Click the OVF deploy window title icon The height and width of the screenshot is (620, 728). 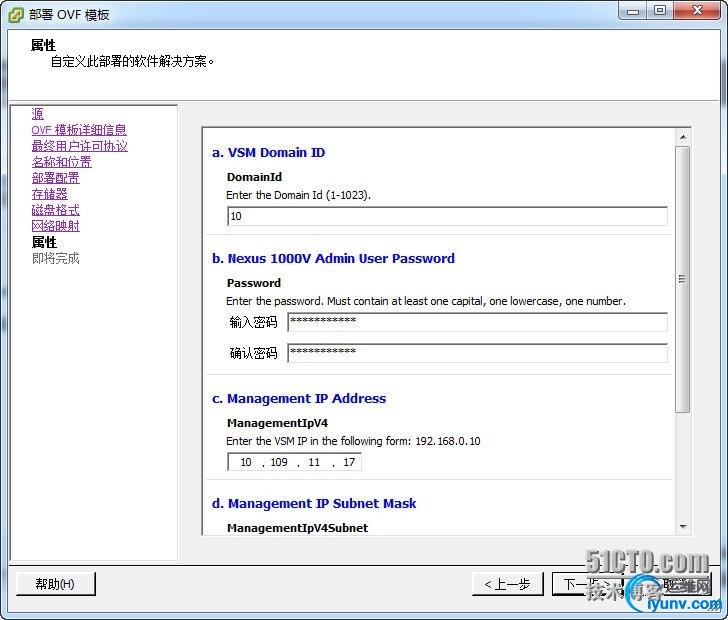(16, 15)
